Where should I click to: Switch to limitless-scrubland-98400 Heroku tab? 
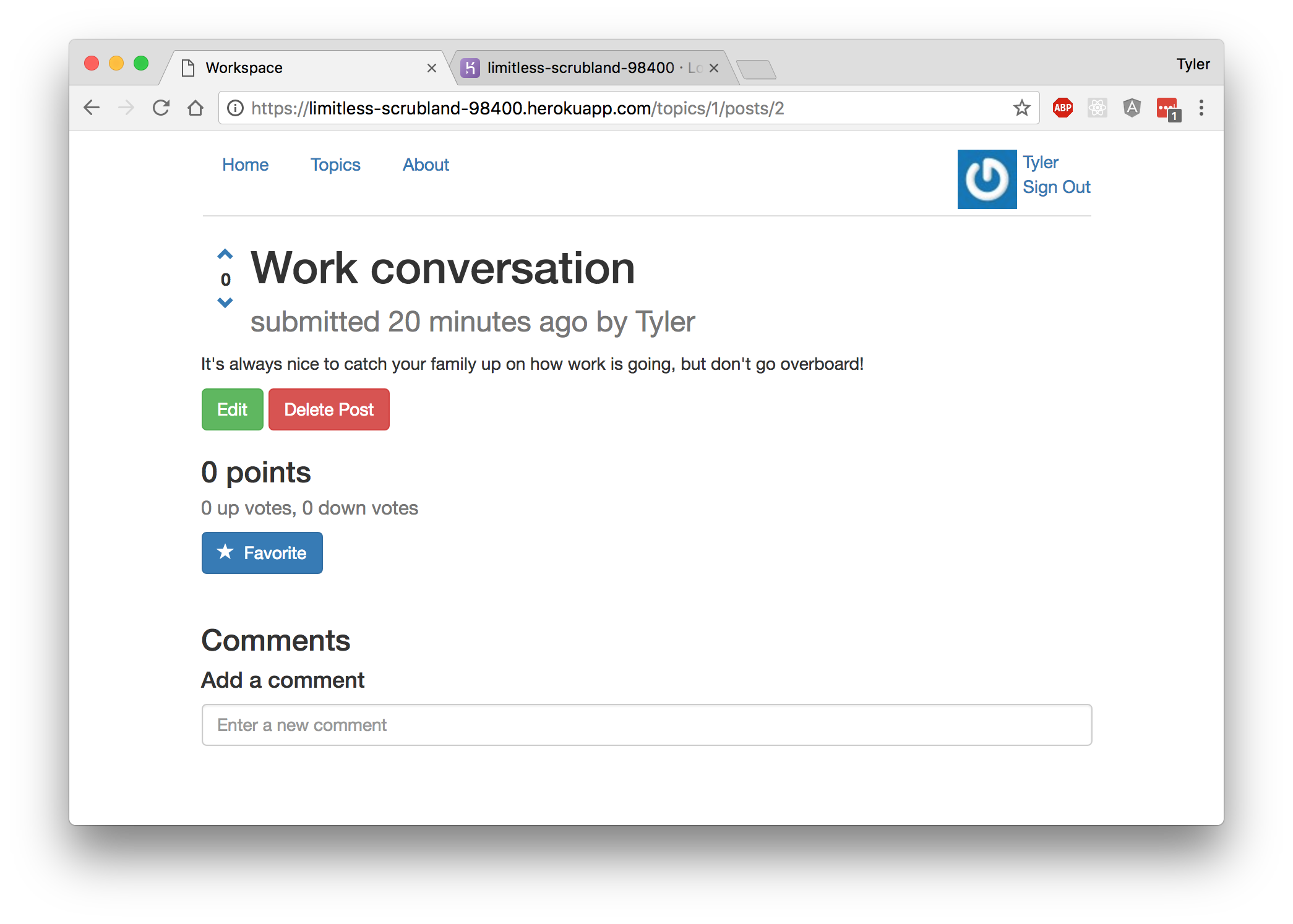point(580,67)
